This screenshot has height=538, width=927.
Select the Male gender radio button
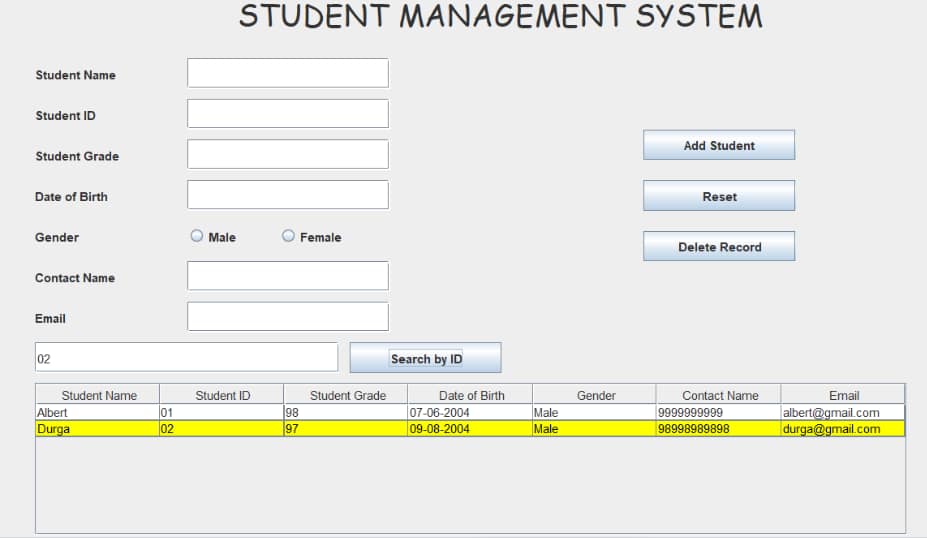197,237
